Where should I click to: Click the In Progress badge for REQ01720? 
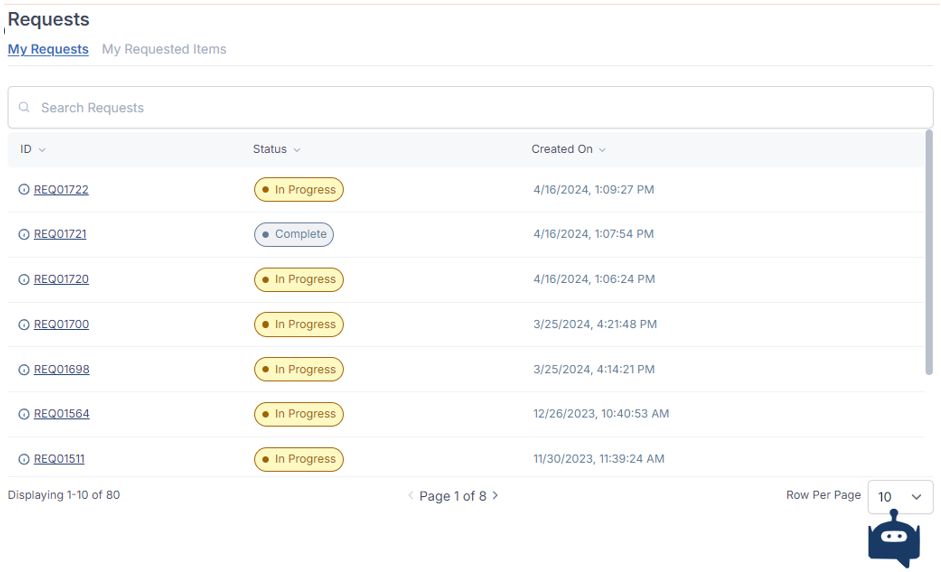299,279
